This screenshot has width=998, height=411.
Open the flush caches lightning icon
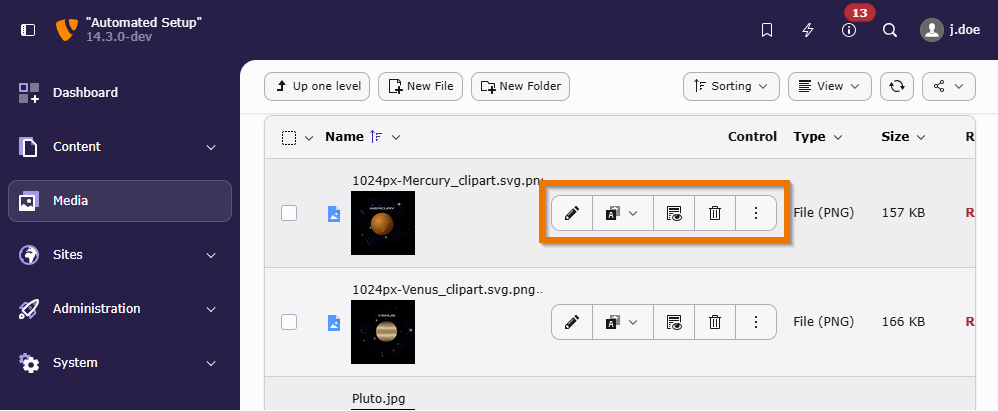(x=808, y=30)
